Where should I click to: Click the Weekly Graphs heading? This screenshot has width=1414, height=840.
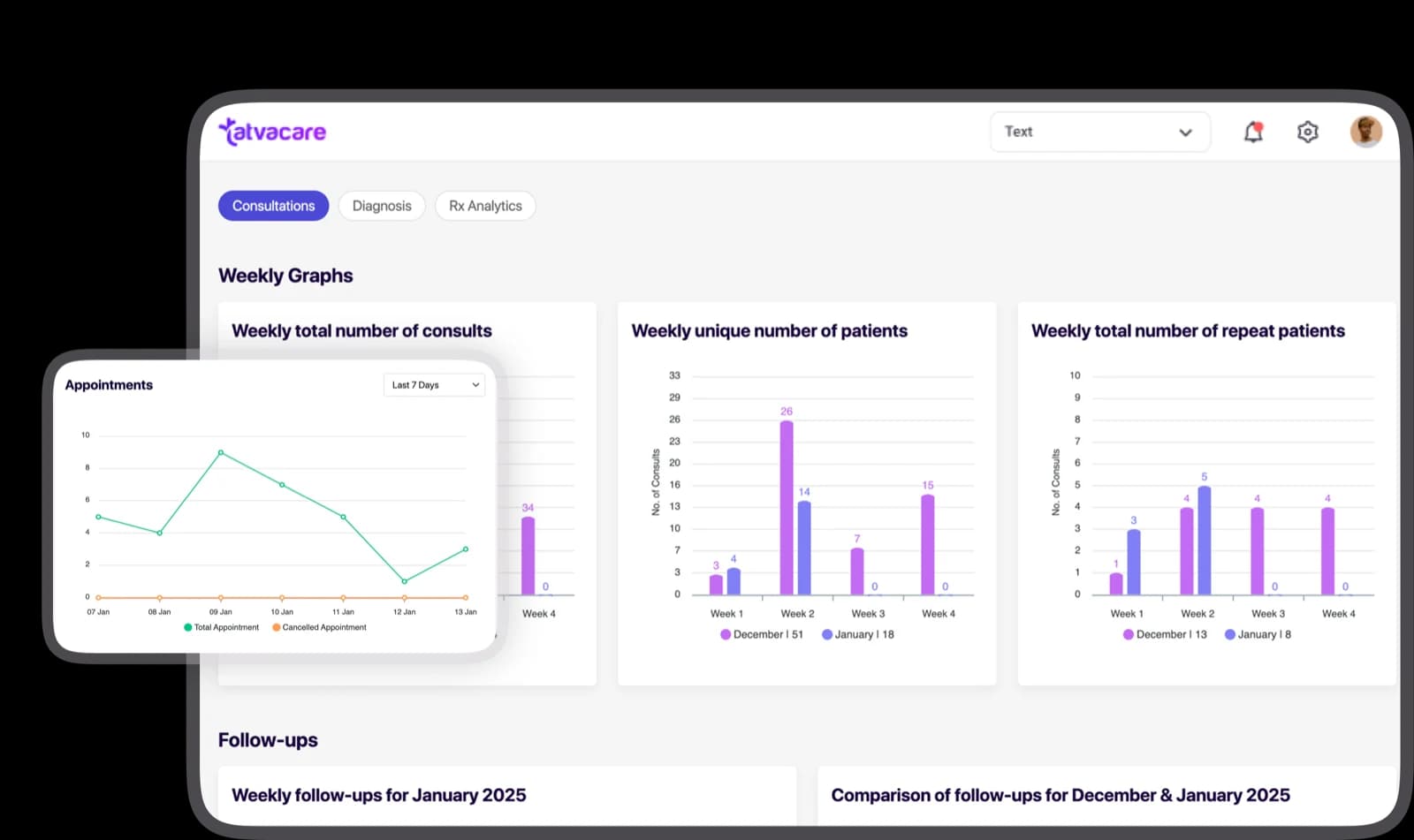pos(285,276)
